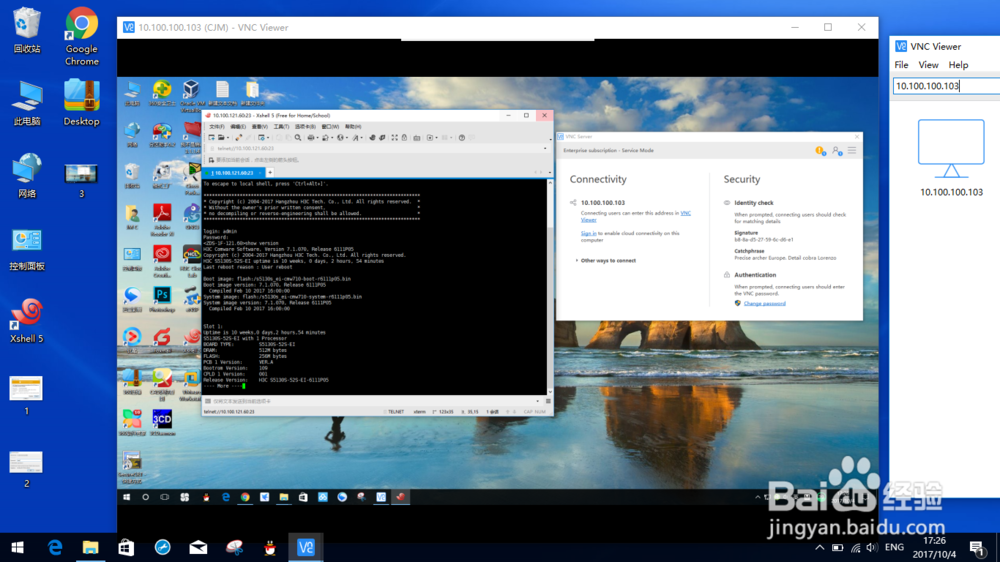This screenshot has height=562, width=1000.
Task: Click Chrome icon in remote taskbar
Action: (x=245, y=497)
